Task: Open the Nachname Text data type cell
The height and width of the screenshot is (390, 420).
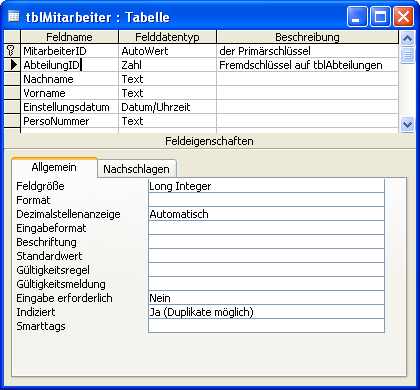Action: [x=167, y=79]
